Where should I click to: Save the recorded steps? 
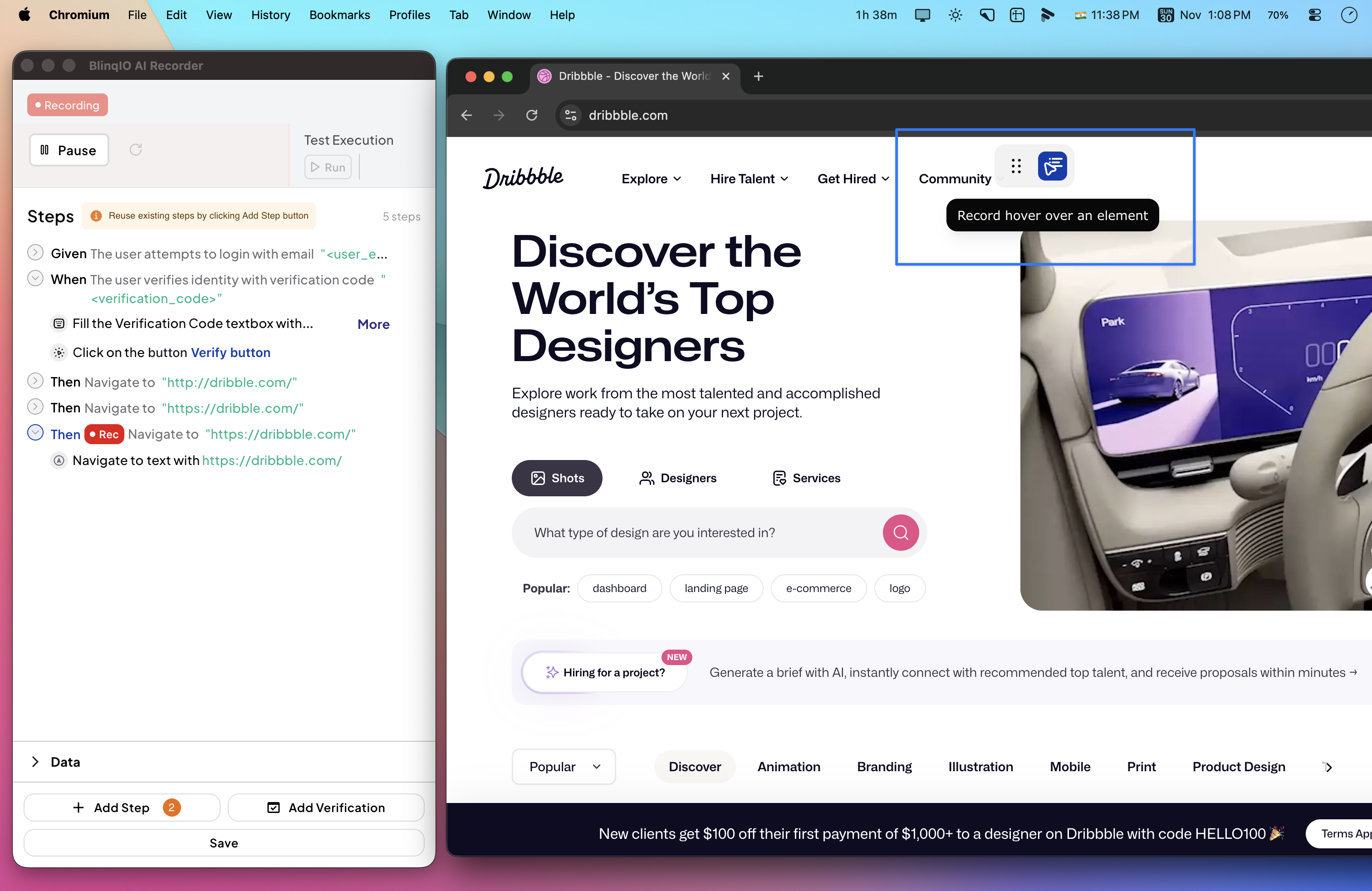click(224, 842)
